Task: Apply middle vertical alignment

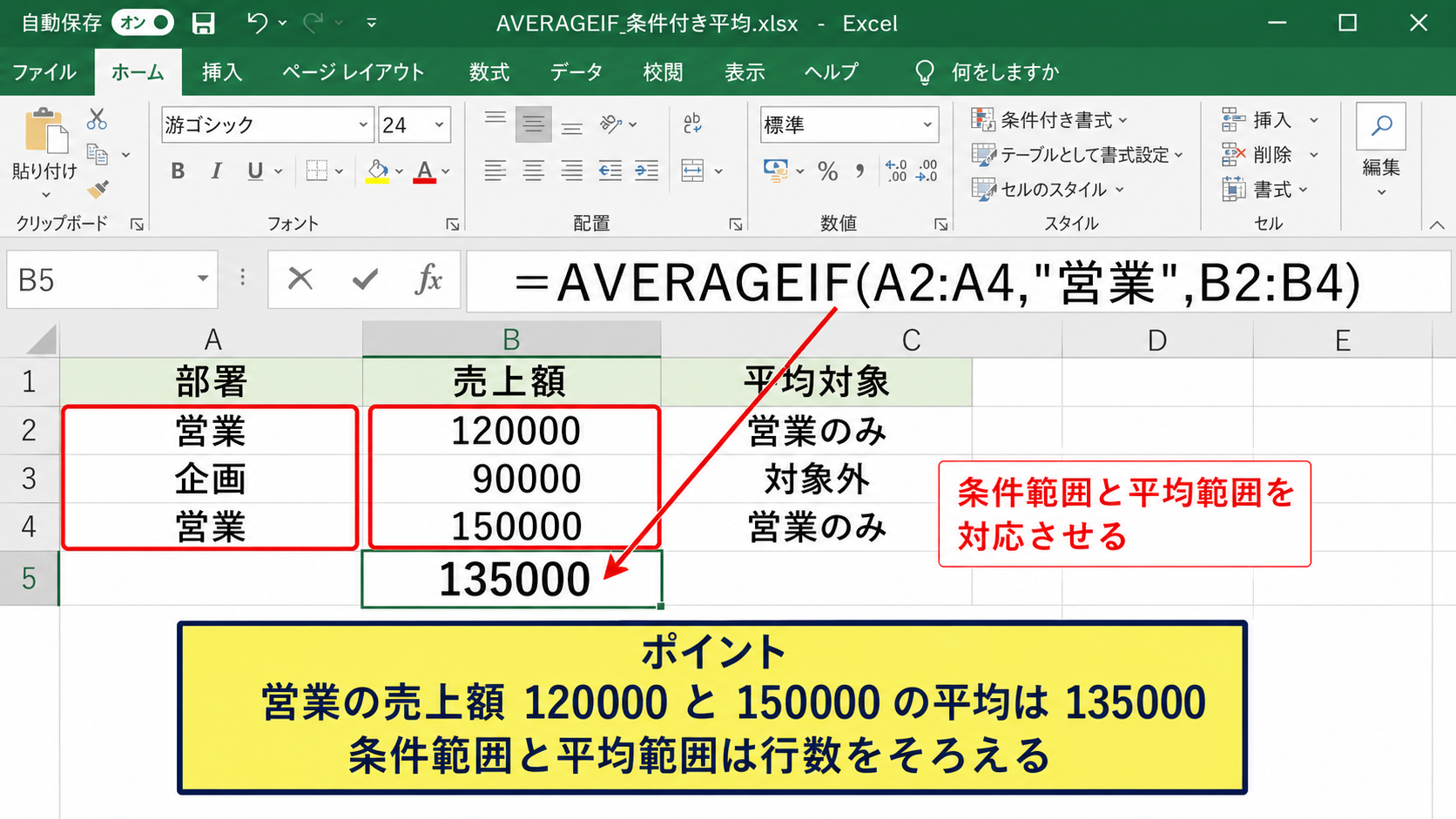Action: pos(533,124)
